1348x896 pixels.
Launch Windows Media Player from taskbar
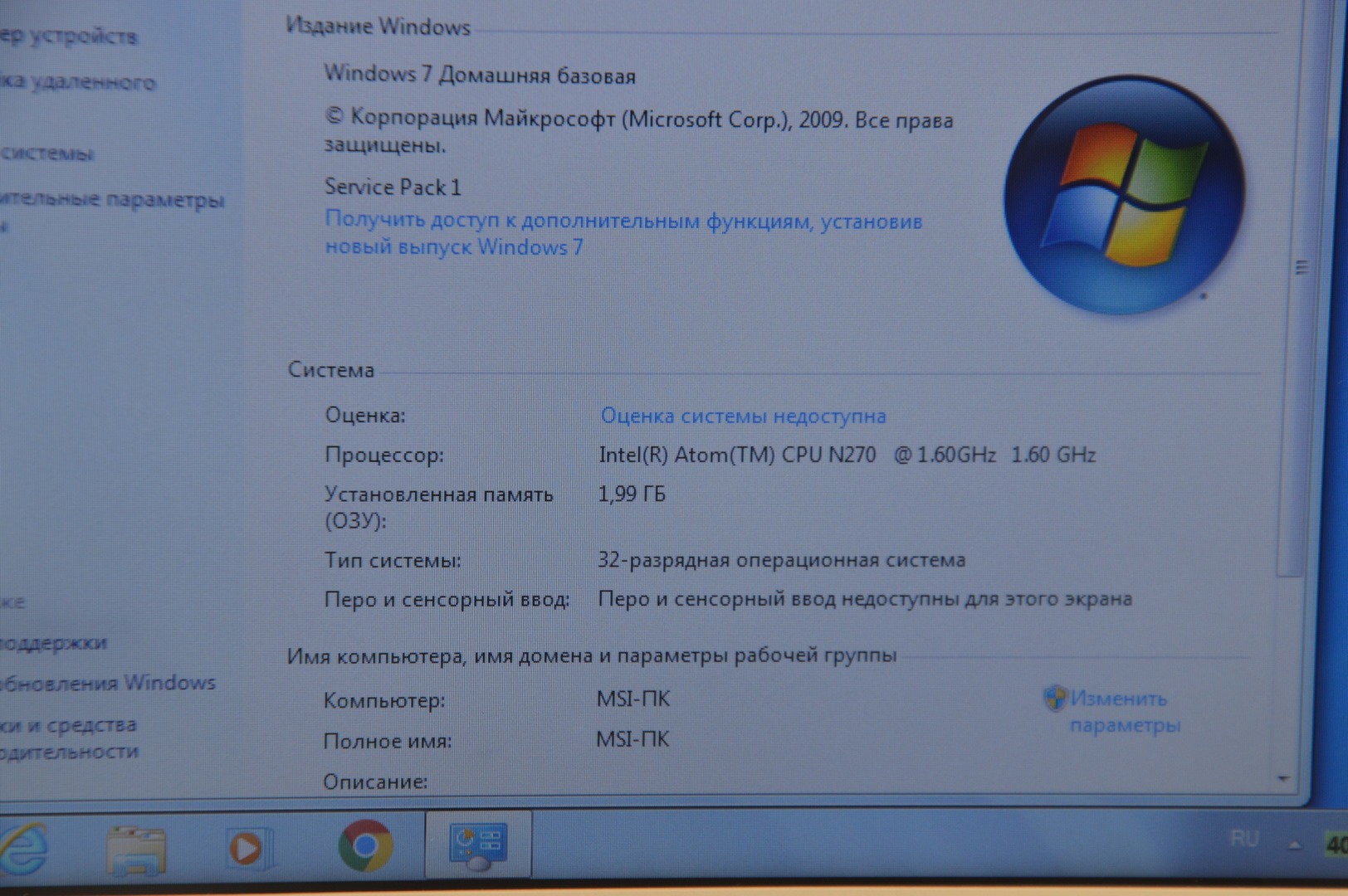246,848
